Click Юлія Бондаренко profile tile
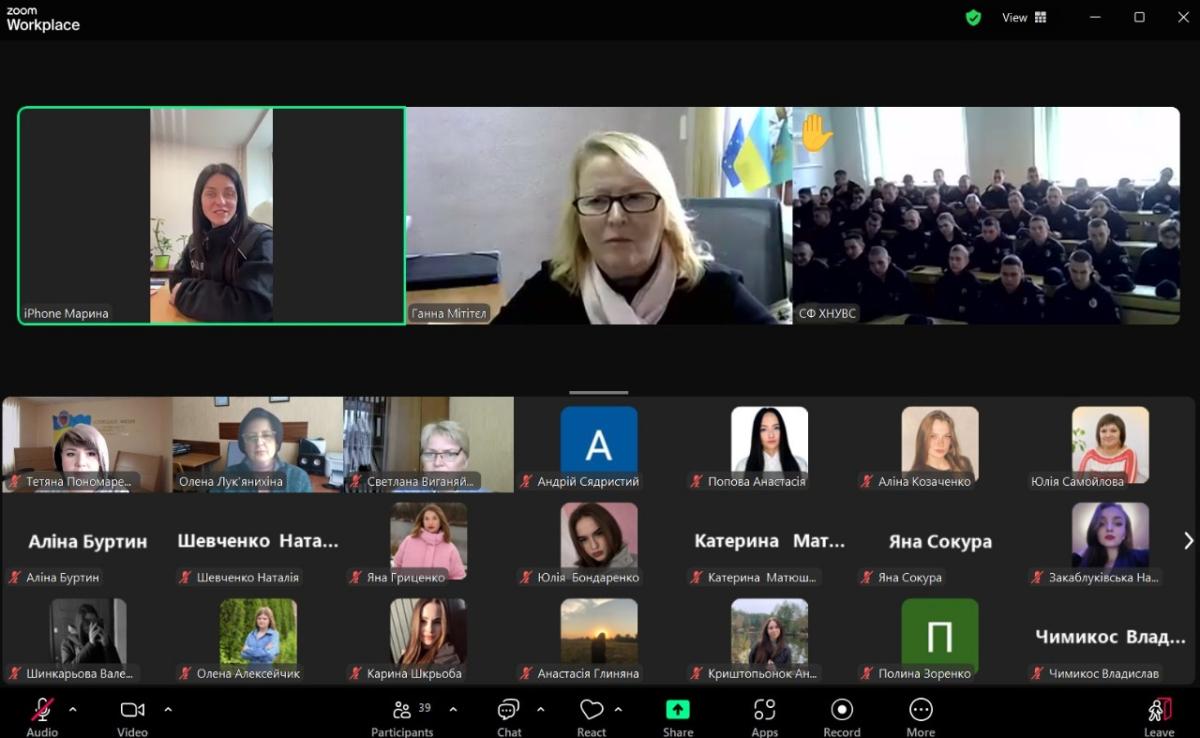 tap(599, 540)
